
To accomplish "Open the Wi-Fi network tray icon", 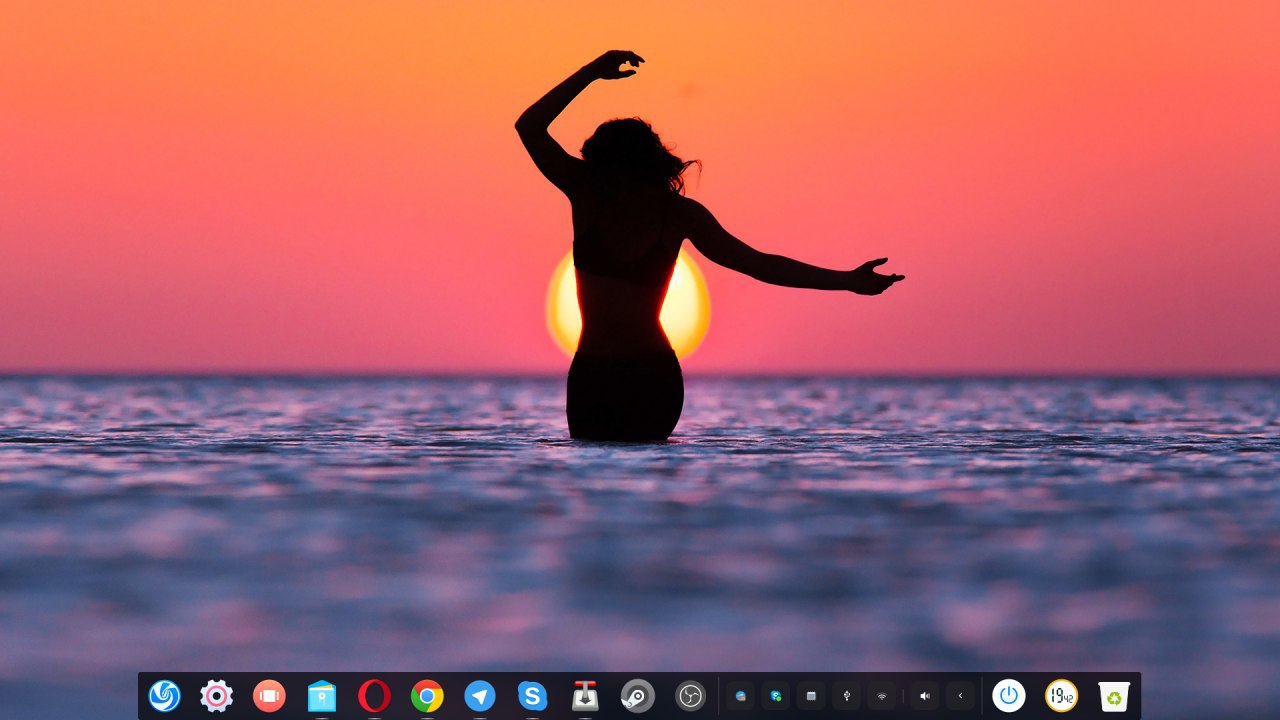I will 881,696.
